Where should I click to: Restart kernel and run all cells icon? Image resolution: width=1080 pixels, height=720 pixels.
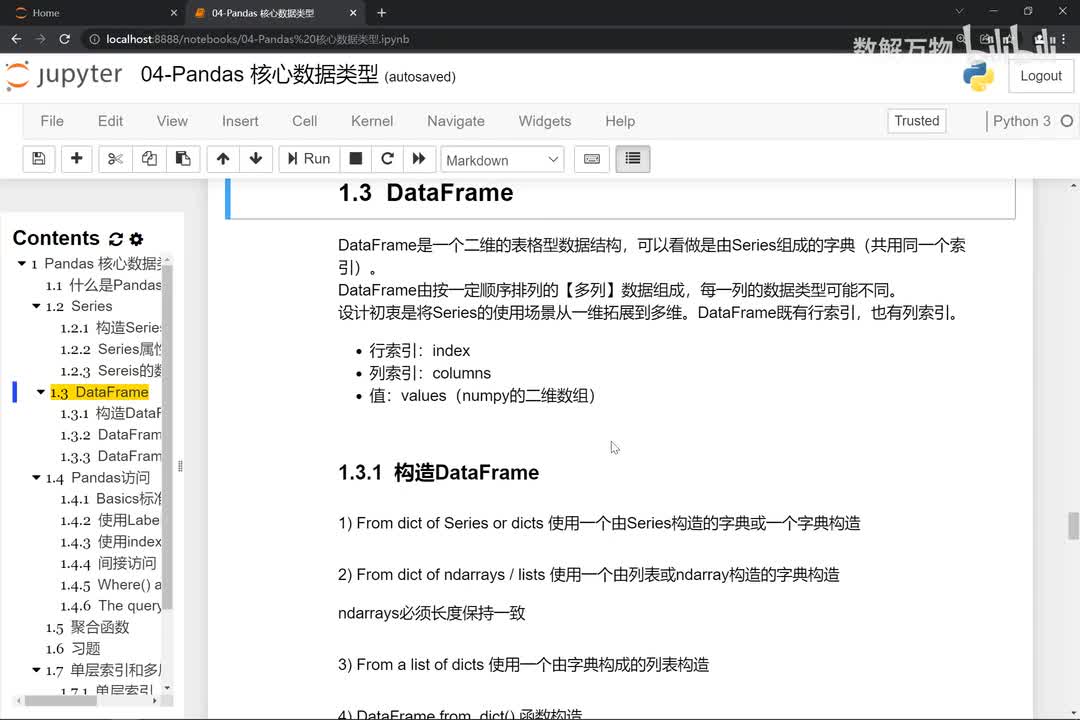click(419, 159)
